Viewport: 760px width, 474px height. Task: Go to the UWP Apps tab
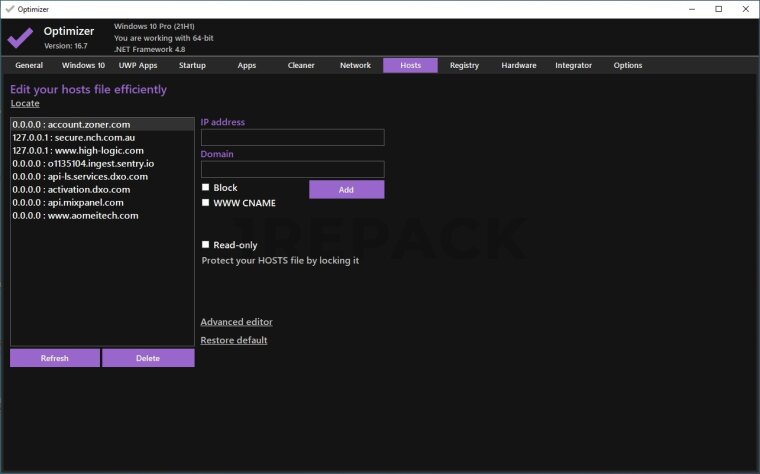tap(138, 66)
